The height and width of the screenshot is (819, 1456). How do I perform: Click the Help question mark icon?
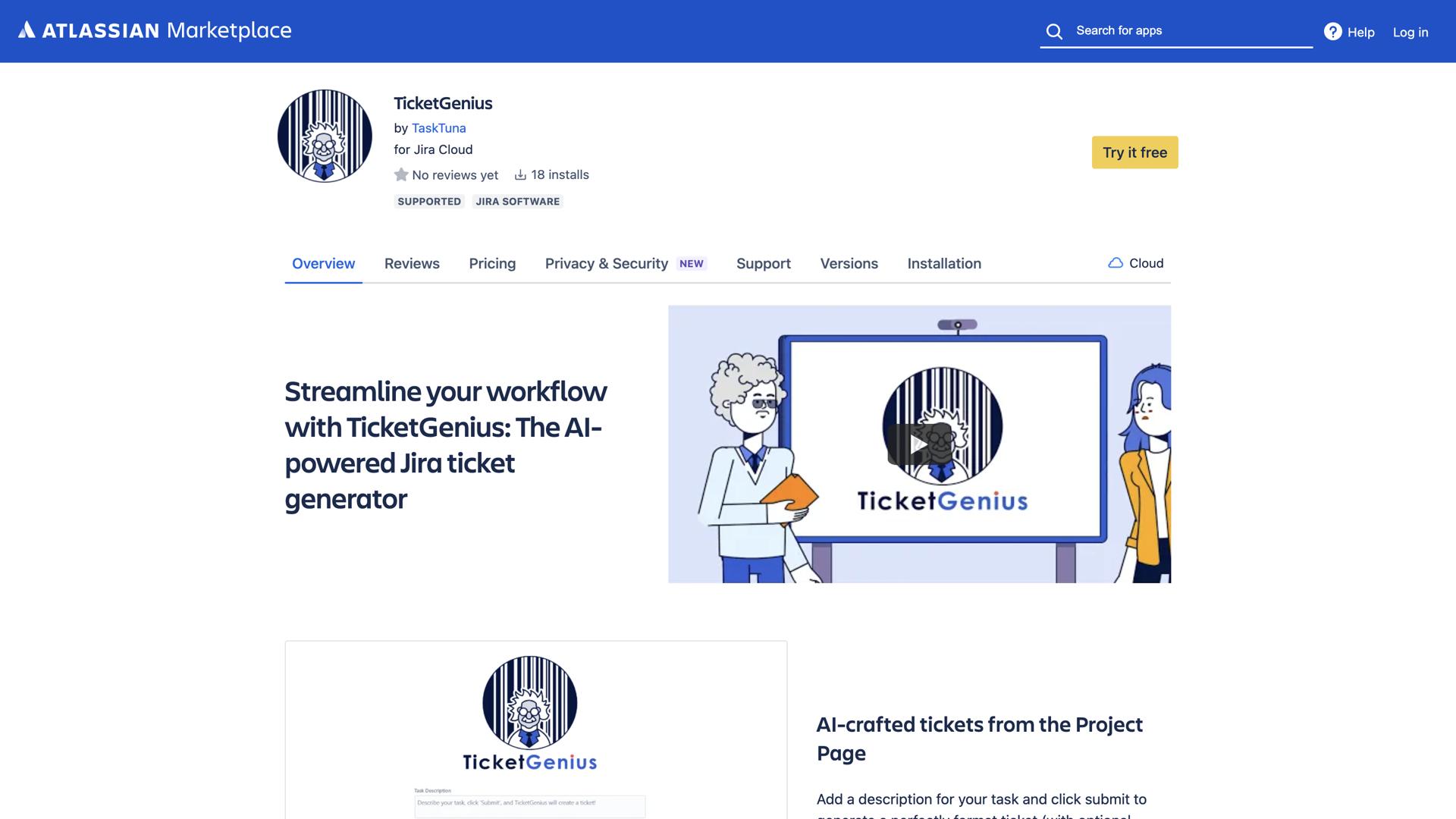point(1332,31)
